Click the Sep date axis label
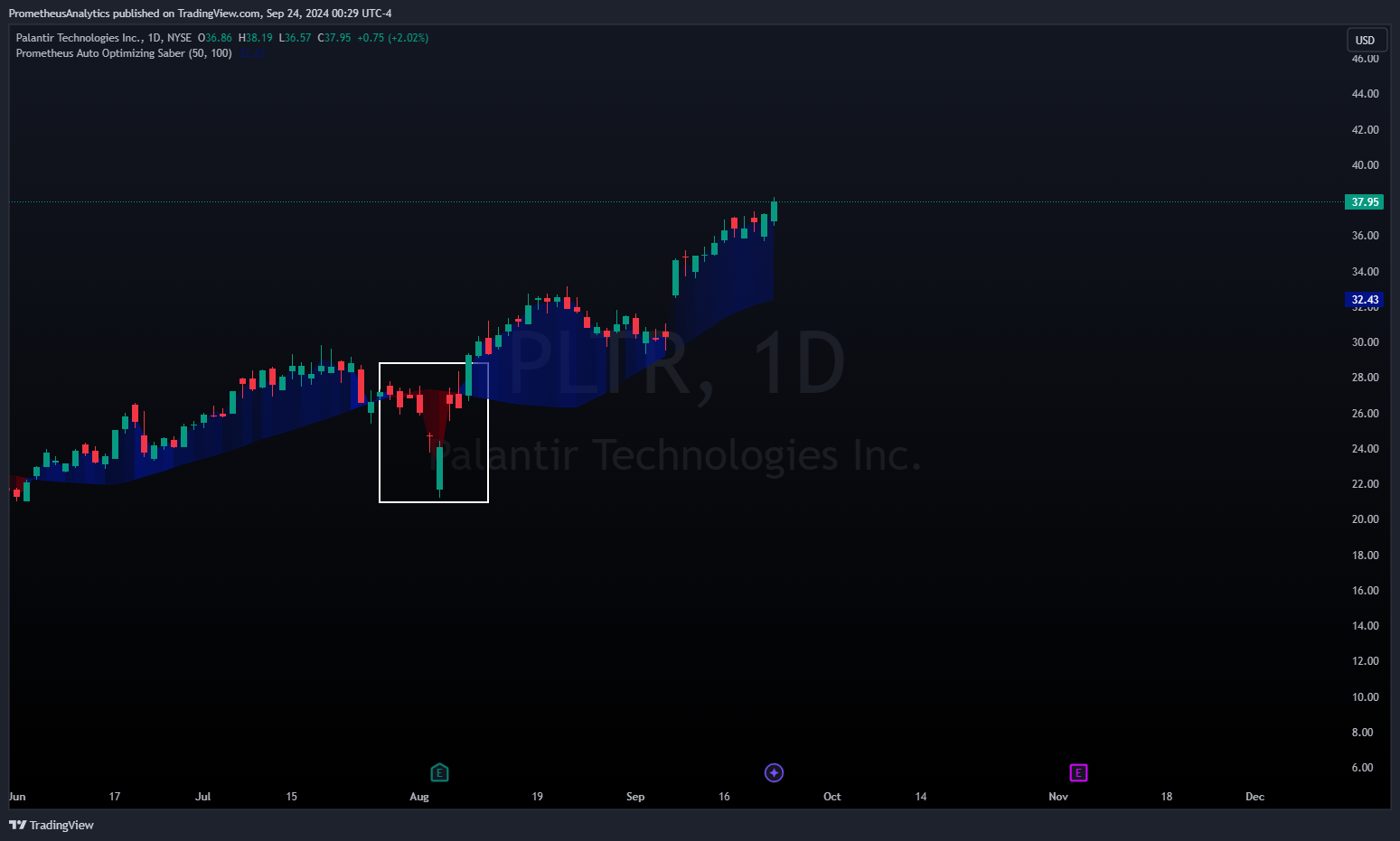The width and height of the screenshot is (1400, 841). pyautogui.click(x=635, y=797)
